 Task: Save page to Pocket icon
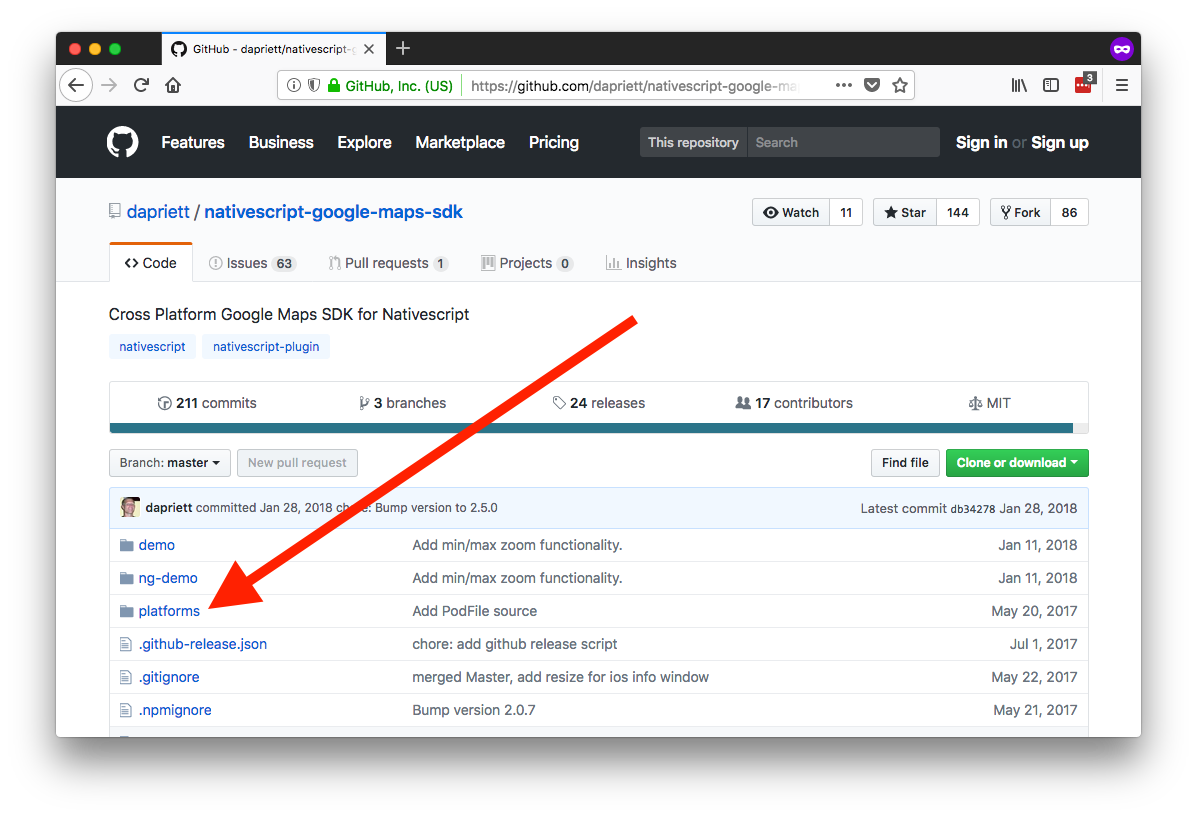pyautogui.click(x=872, y=85)
